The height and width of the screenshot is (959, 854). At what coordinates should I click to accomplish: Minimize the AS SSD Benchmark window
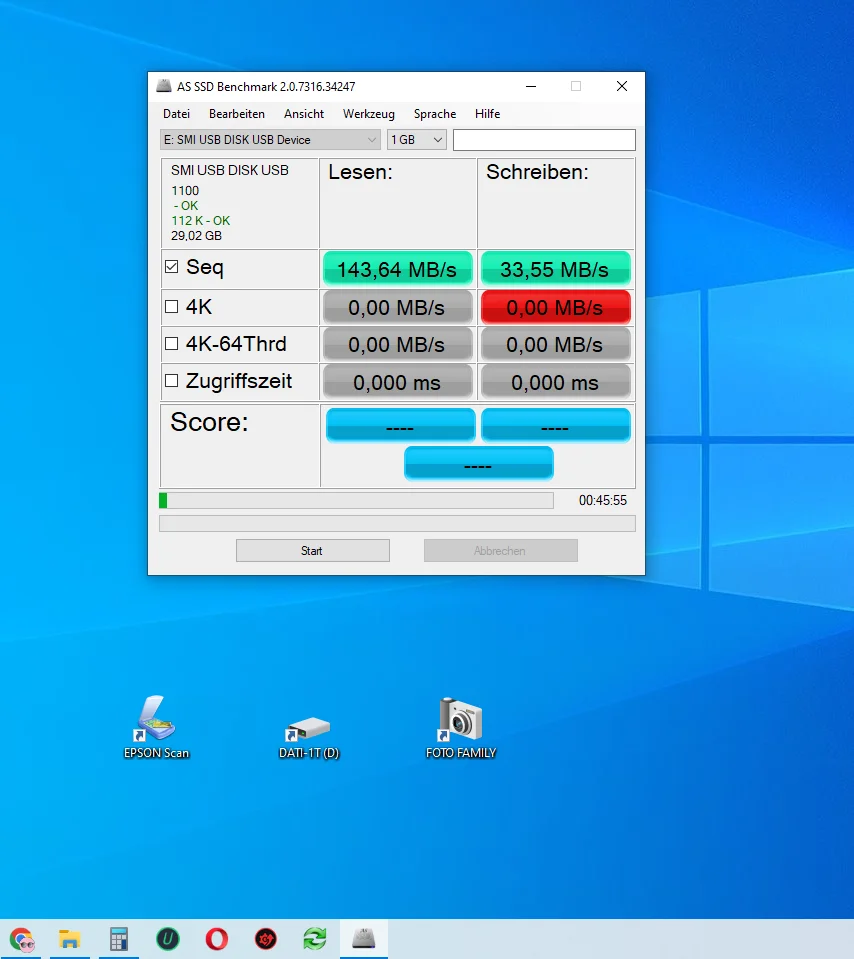531,86
